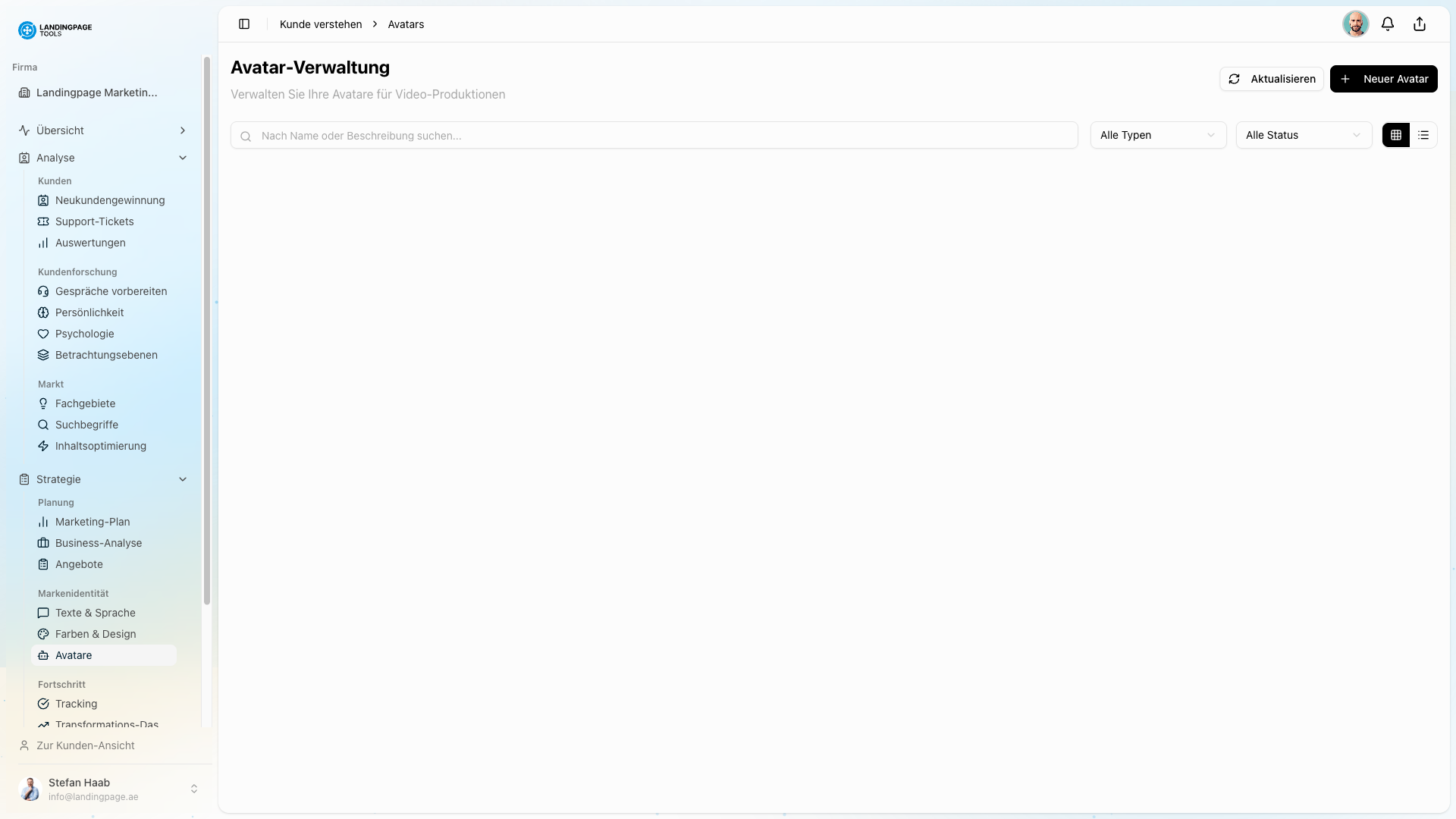The width and height of the screenshot is (1456, 819).
Task: Click the Inhaltsoptimierung lightning icon
Action: [43, 446]
